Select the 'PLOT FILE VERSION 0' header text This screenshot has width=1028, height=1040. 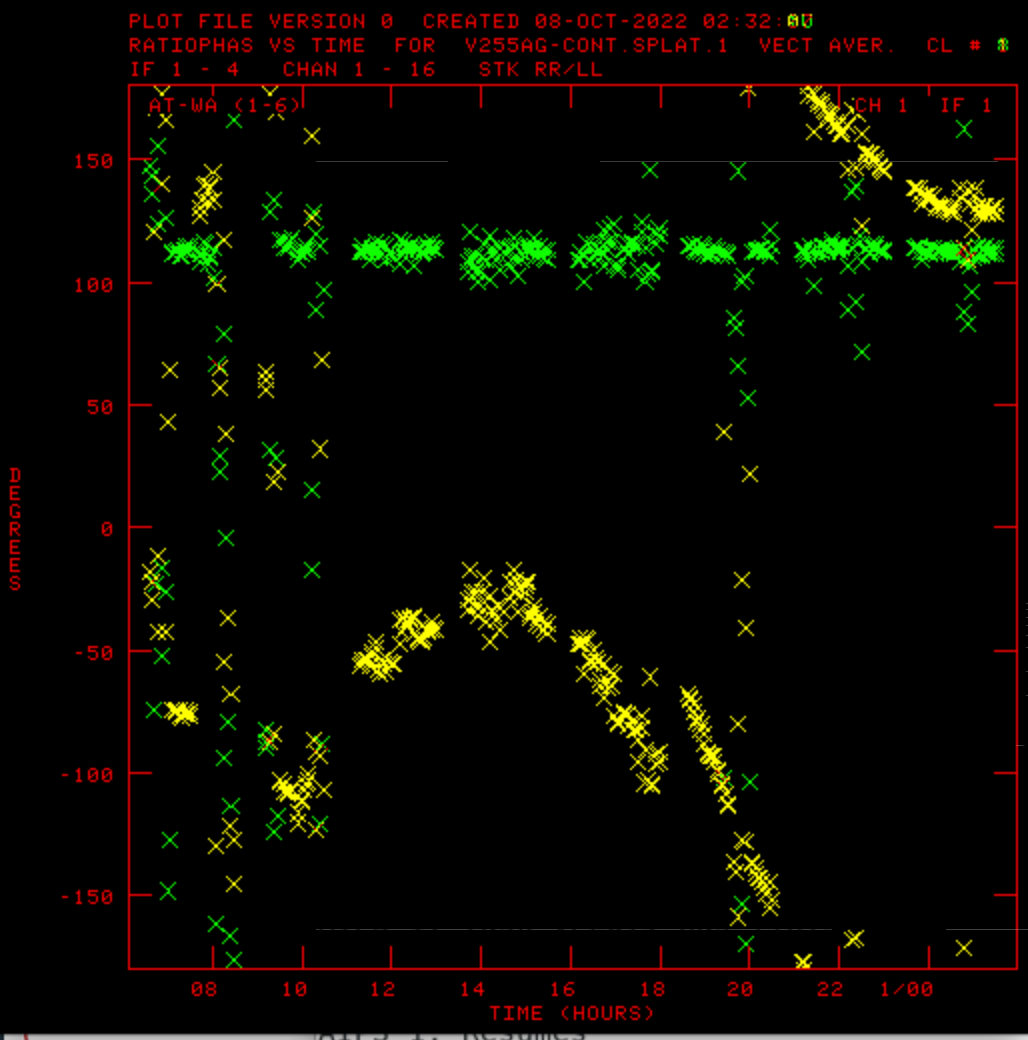[x=261, y=21]
